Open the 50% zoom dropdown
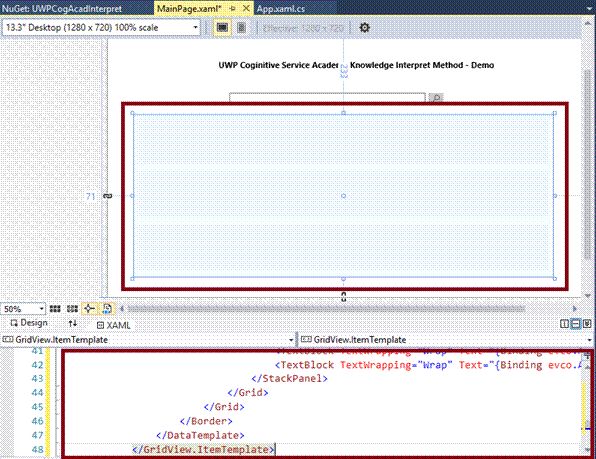The height and width of the screenshot is (459, 596). [23, 309]
